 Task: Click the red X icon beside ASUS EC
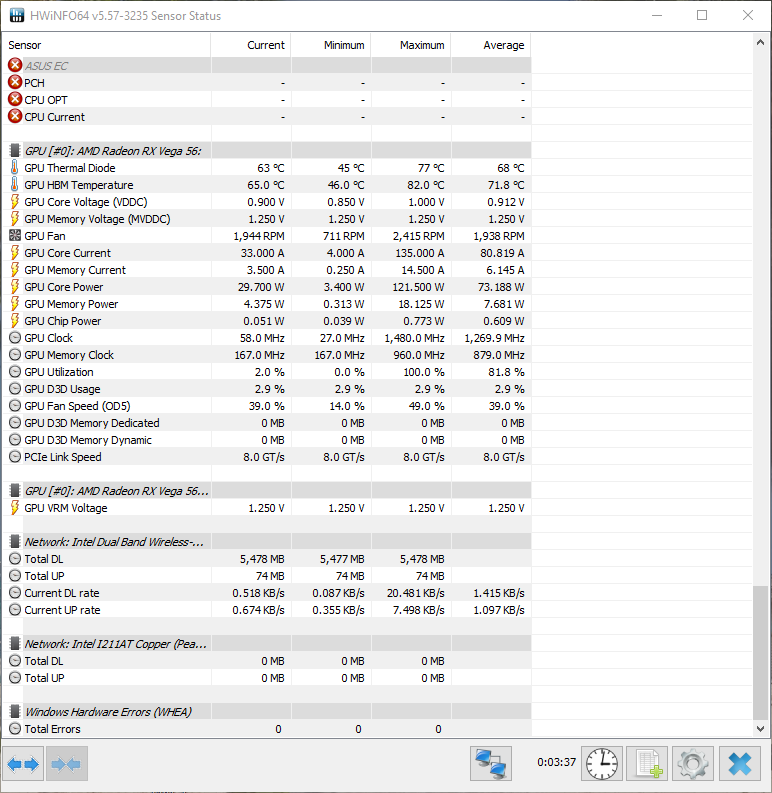coord(15,65)
